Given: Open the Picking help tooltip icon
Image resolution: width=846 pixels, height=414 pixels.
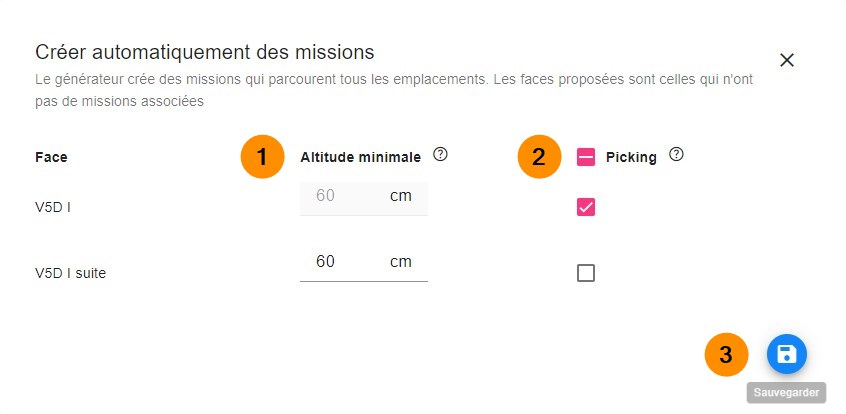Looking at the screenshot, I should click(x=676, y=155).
